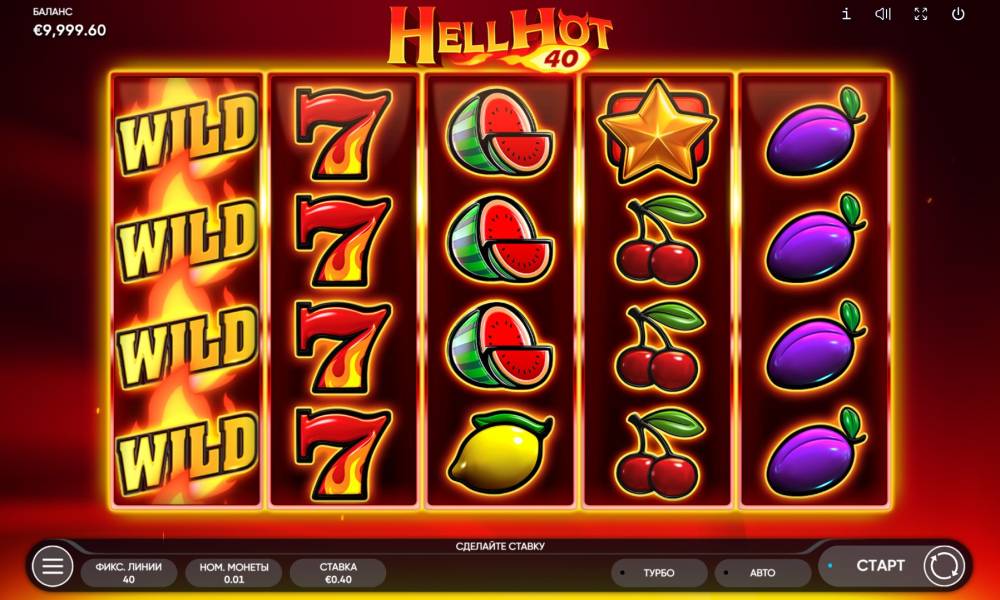The height and width of the screenshot is (600, 1000).
Task: Toggle the Авто autoplay option
Action: pos(763,573)
